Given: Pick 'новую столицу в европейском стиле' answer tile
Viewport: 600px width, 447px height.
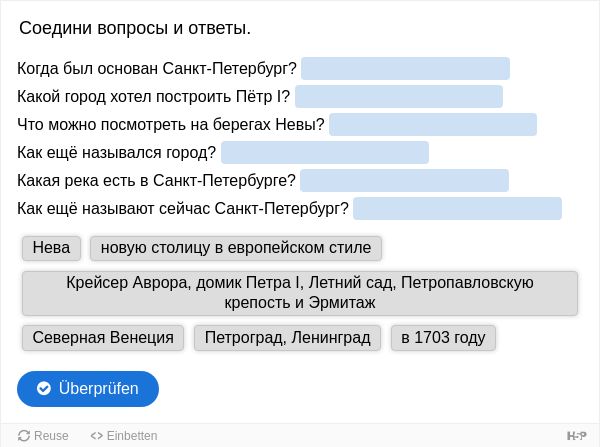Looking at the screenshot, I should pyautogui.click(x=236, y=248).
